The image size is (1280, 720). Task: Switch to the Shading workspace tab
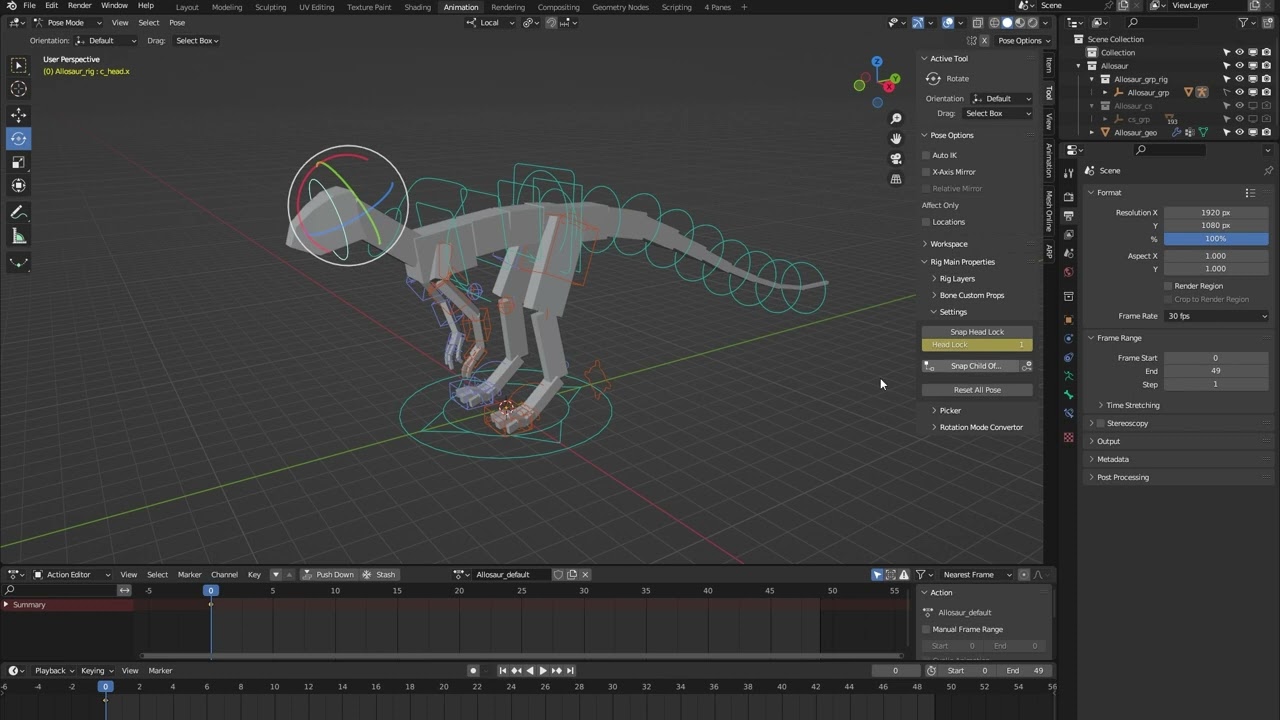(417, 7)
